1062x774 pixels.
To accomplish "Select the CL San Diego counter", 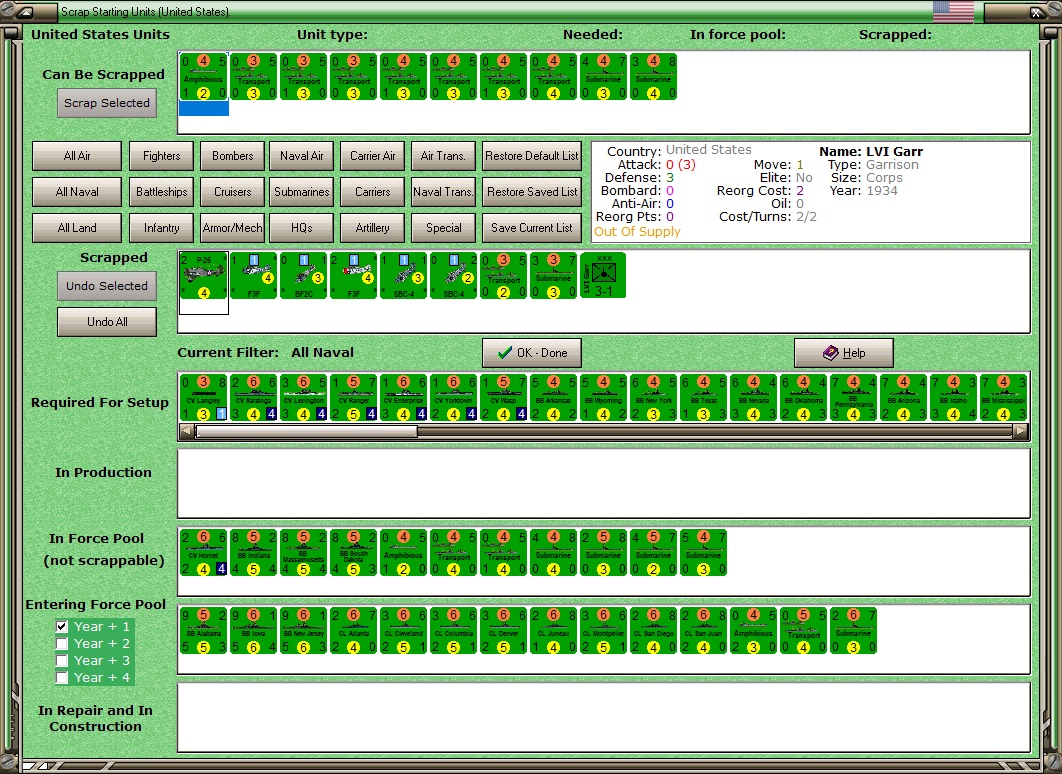I will (x=654, y=631).
